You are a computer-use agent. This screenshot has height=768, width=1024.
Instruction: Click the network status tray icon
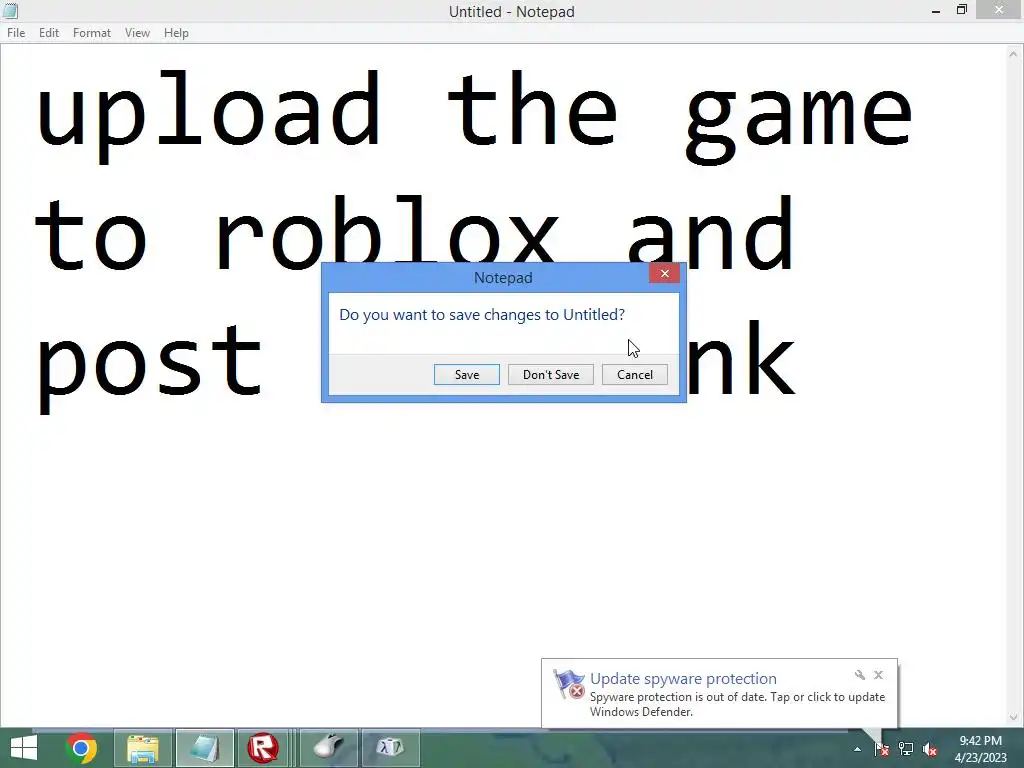coord(906,749)
